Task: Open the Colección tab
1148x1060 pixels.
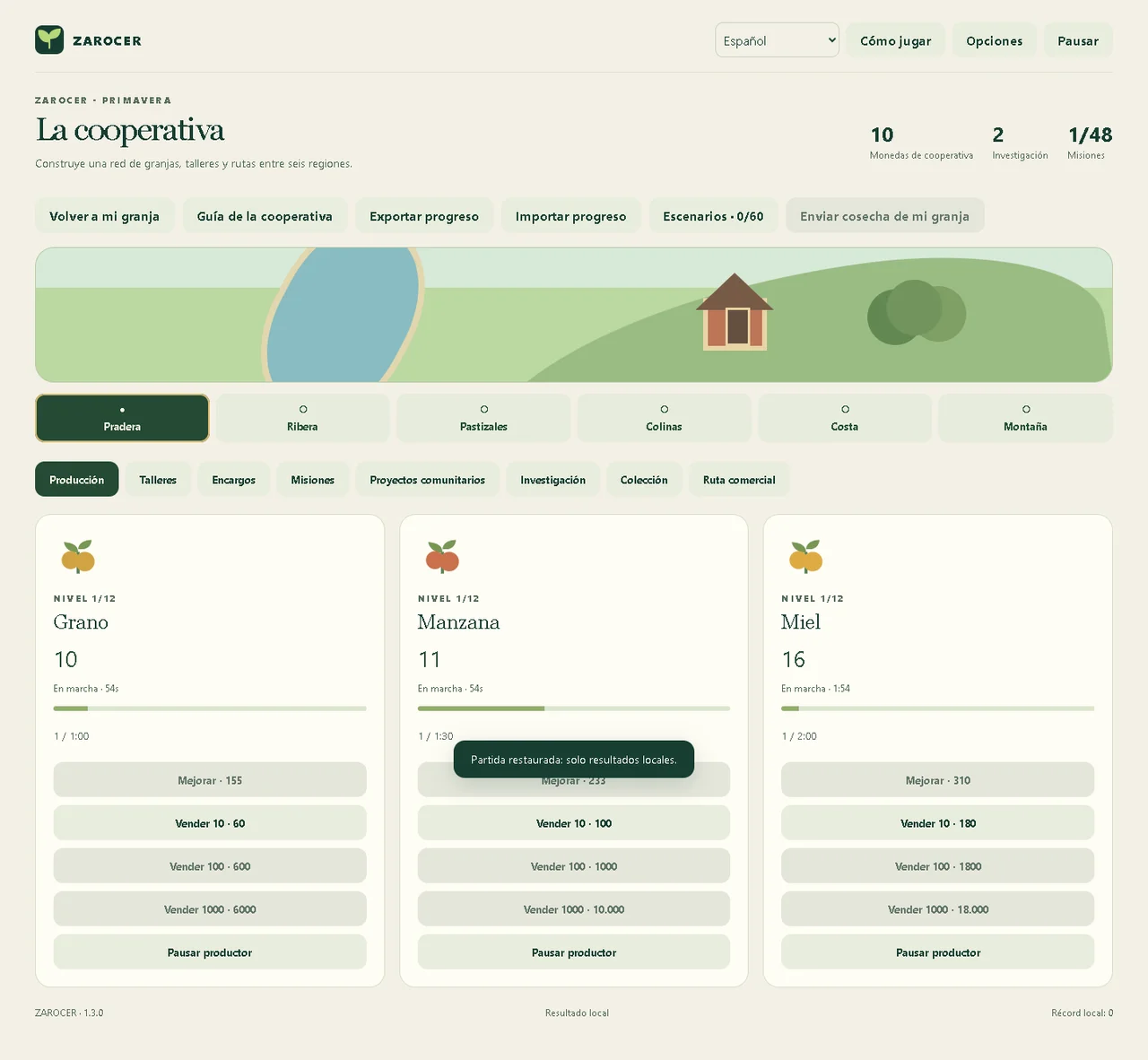Action: (x=644, y=480)
